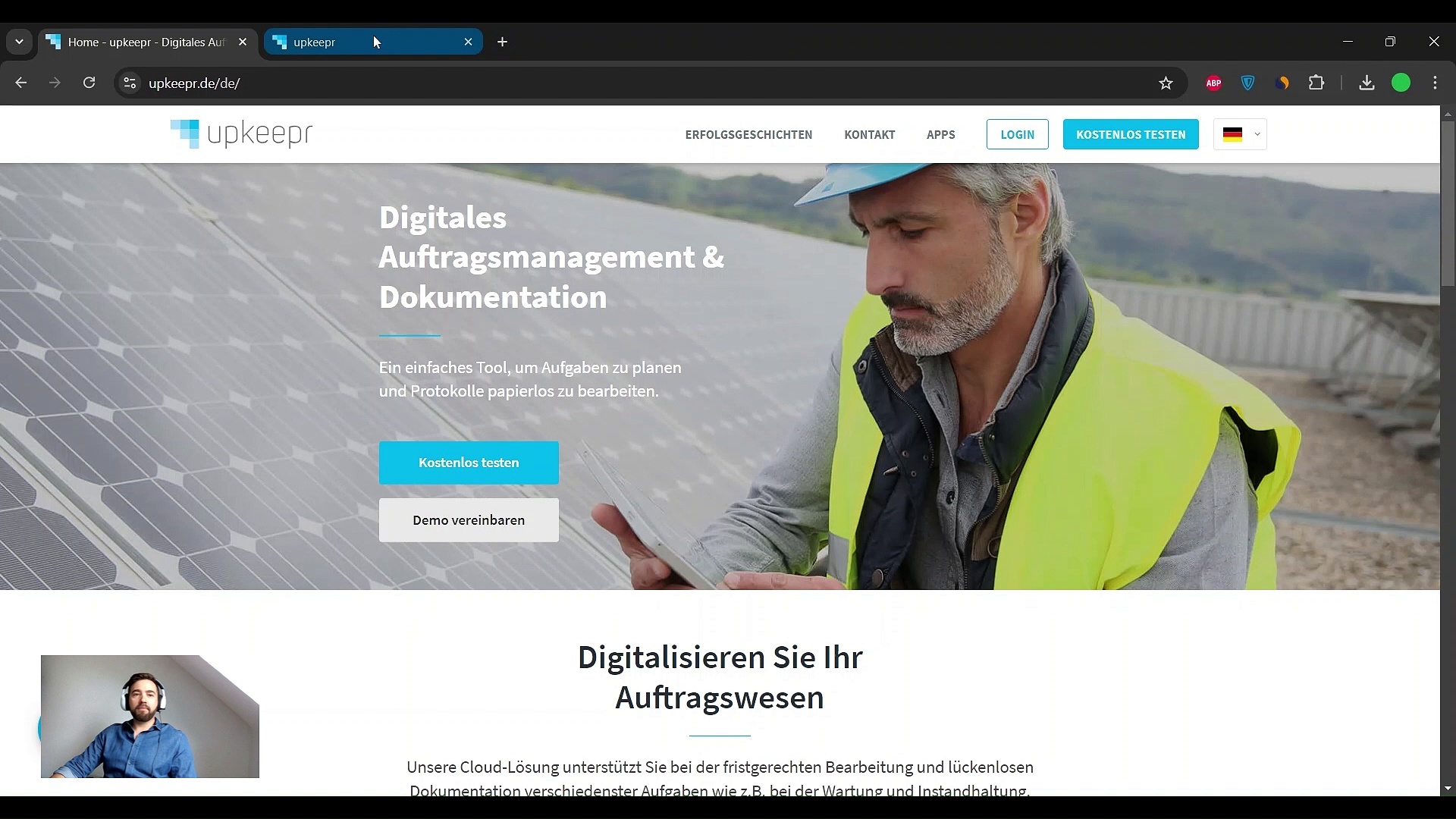Open the Extensions puzzle menu
The image size is (1456, 819).
pos(1316,83)
